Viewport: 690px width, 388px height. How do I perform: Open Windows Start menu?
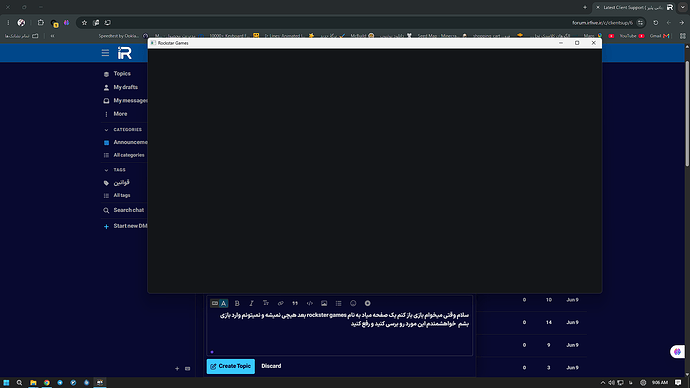(x=6, y=383)
